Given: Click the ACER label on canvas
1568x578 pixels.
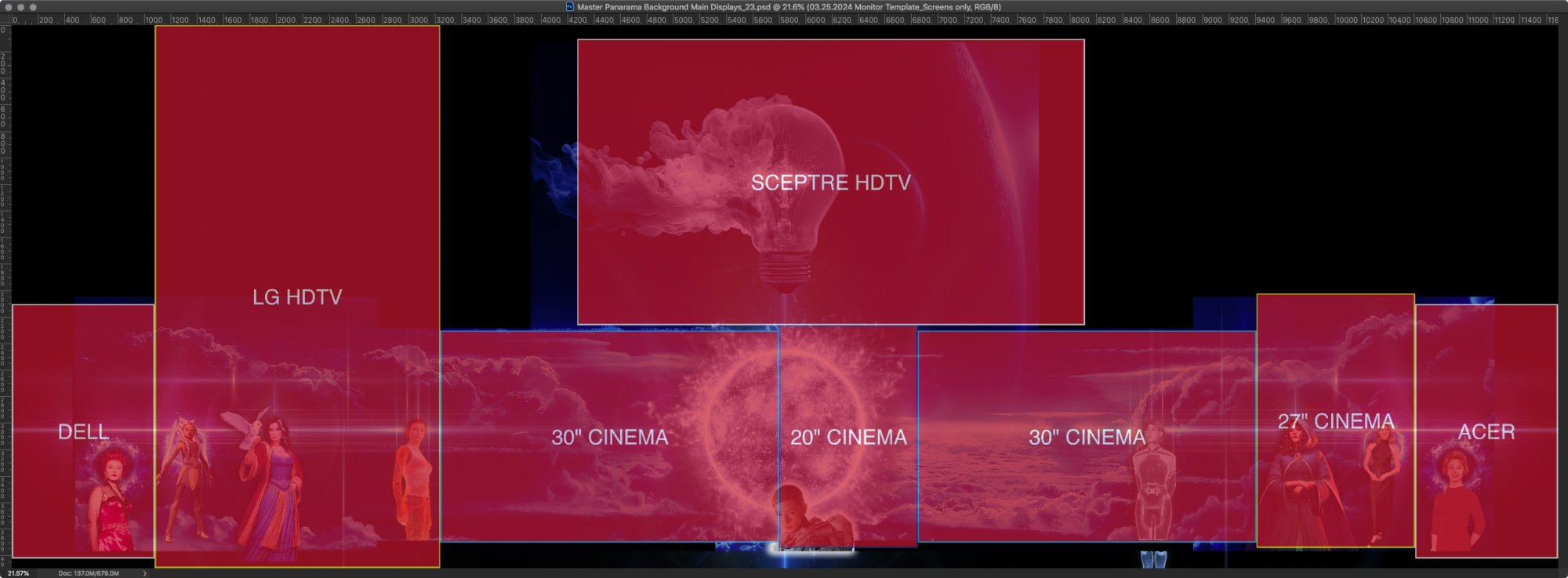Looking at the screenshot, I should pyautogui.click(x=1486, y=431).
